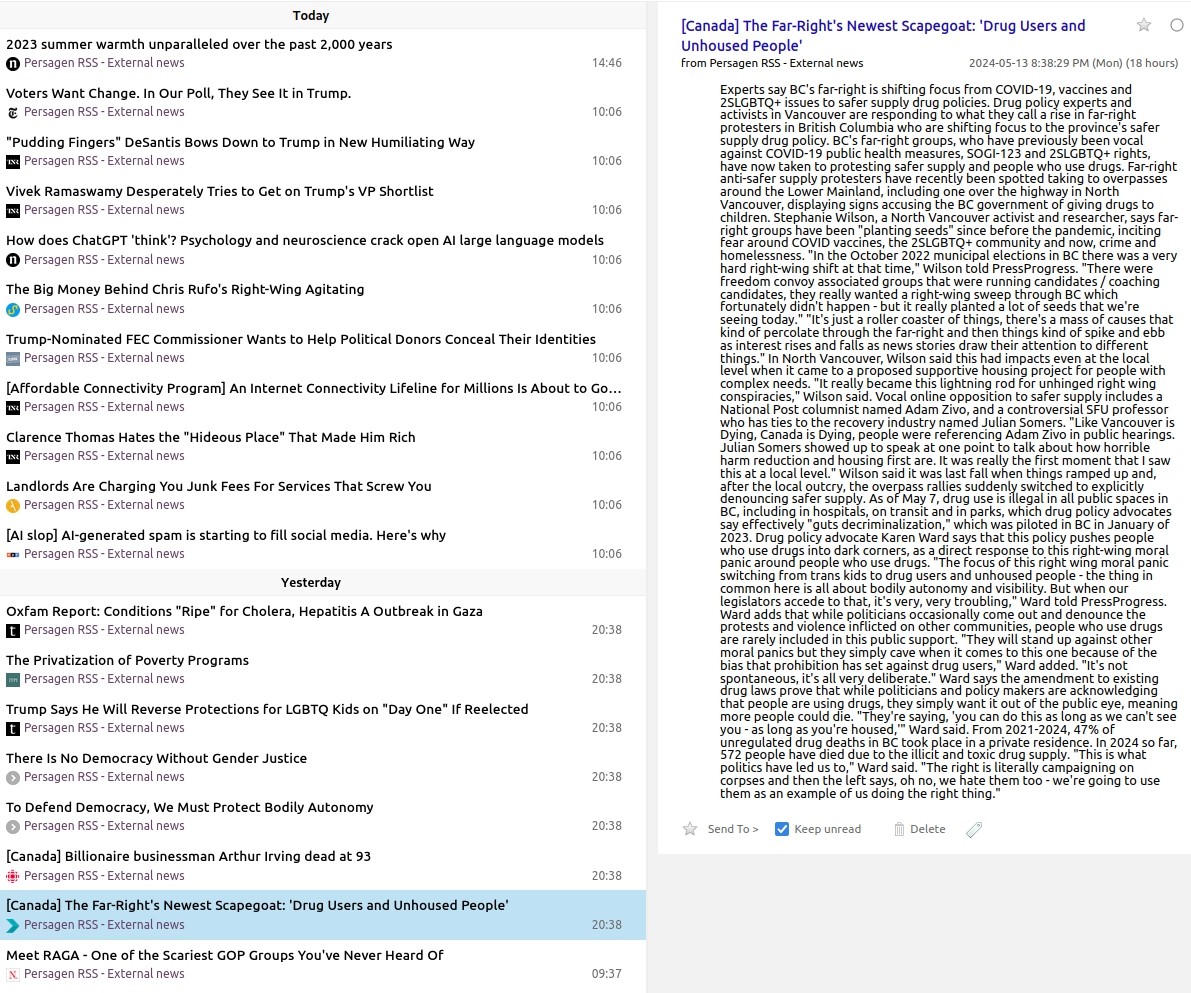Click favicon on FEC Commissioner article
This screenshot has height=993, width=1191.
[x=13, y=359]
